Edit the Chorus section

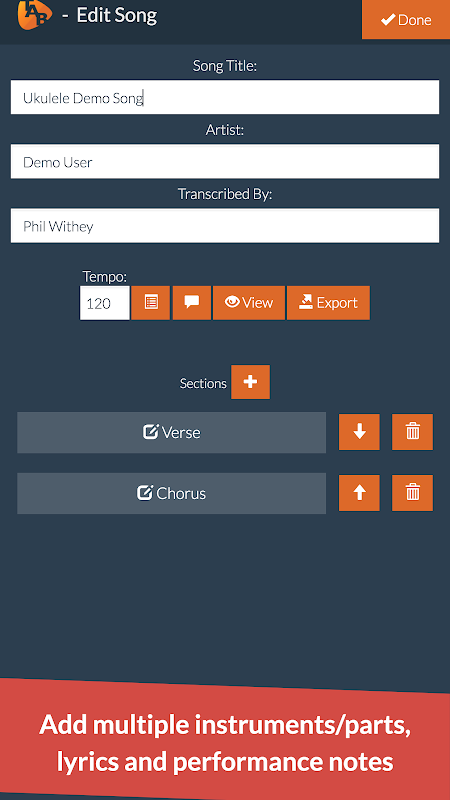point(171,493)
